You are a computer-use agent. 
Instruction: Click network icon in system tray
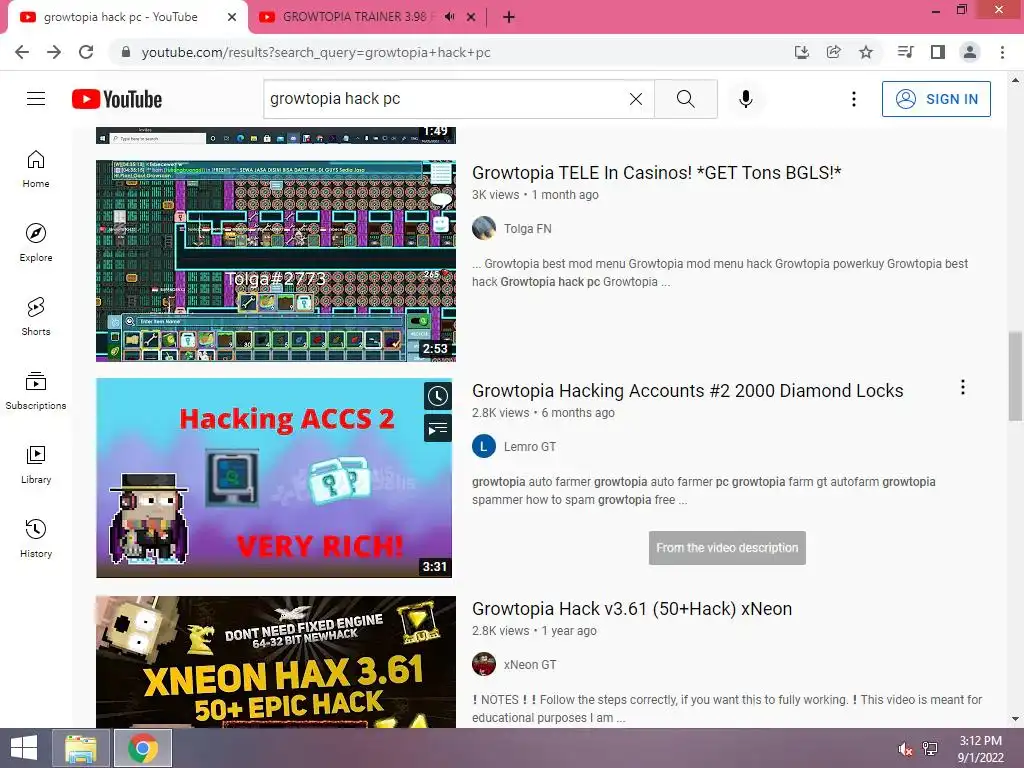tap(930, 749)
